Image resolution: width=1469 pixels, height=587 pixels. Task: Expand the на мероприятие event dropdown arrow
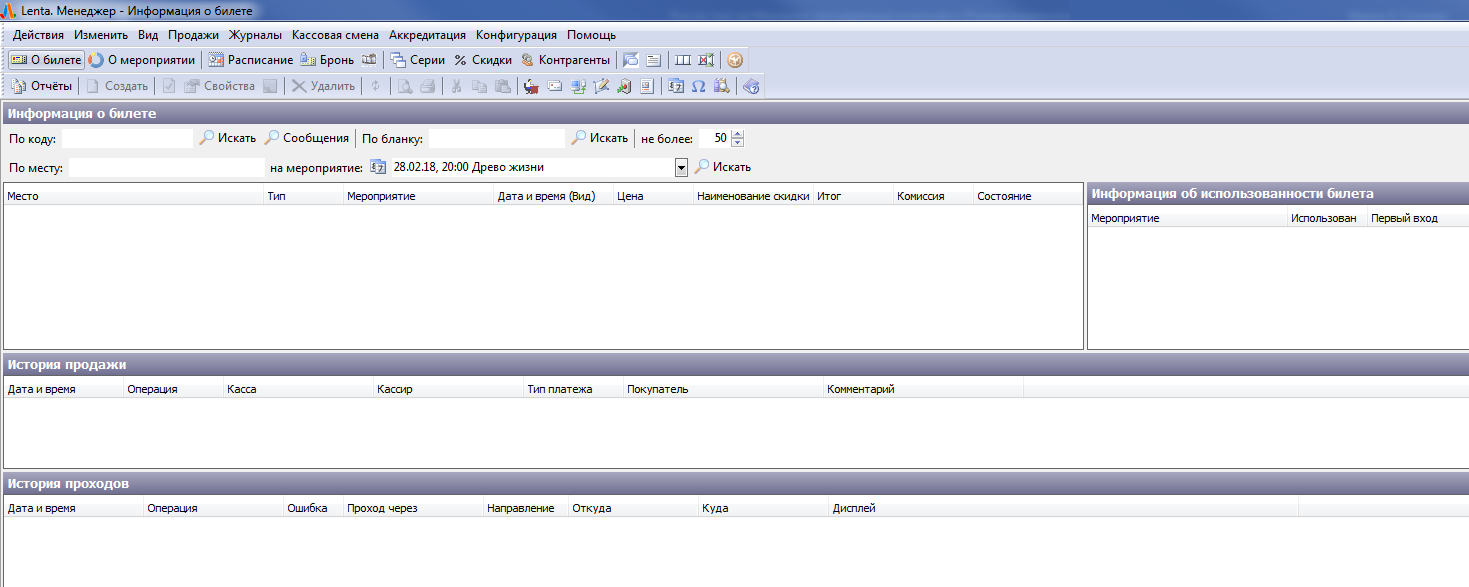click(681, 168)
